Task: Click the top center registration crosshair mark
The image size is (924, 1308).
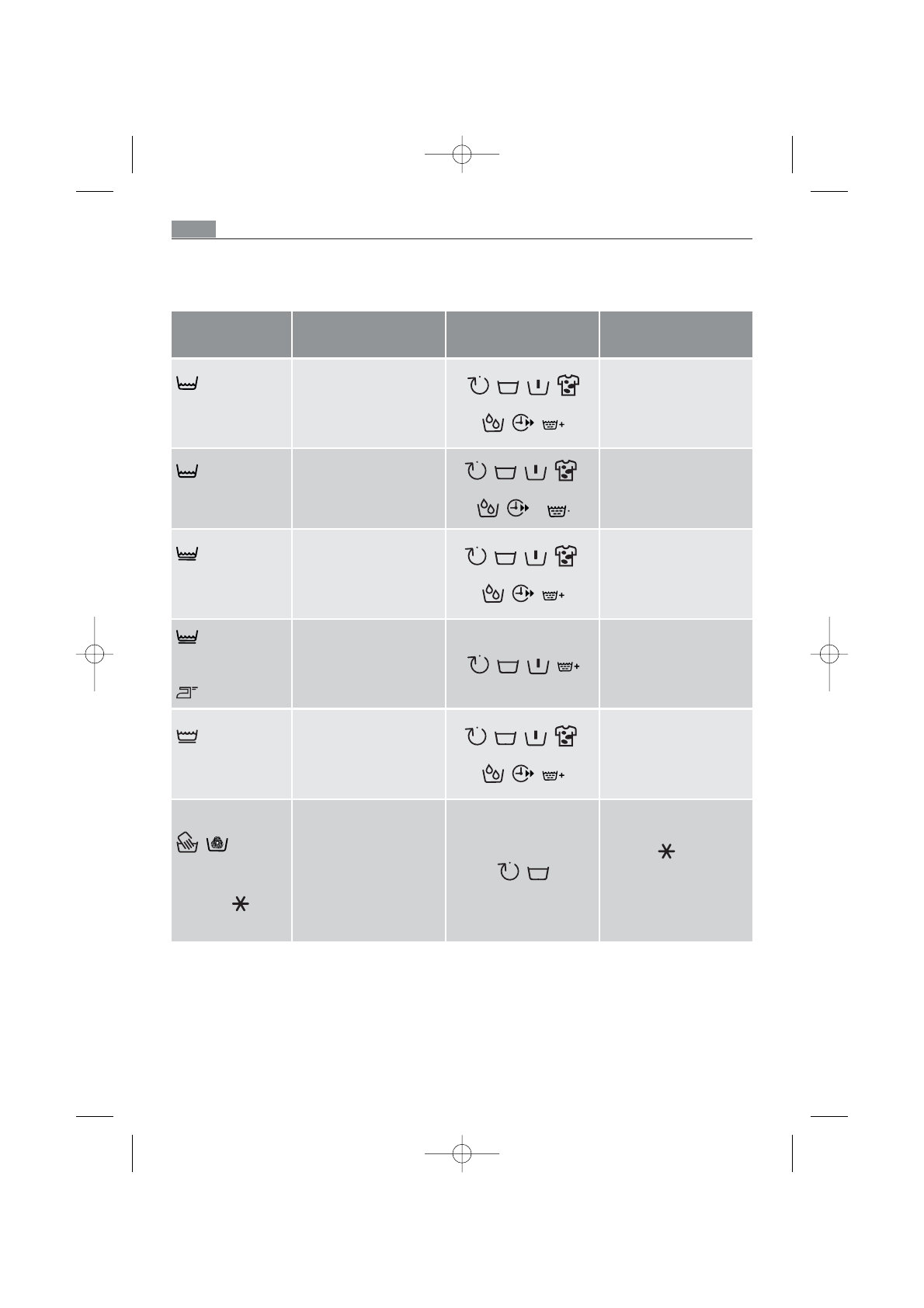Action: [462, 154]
